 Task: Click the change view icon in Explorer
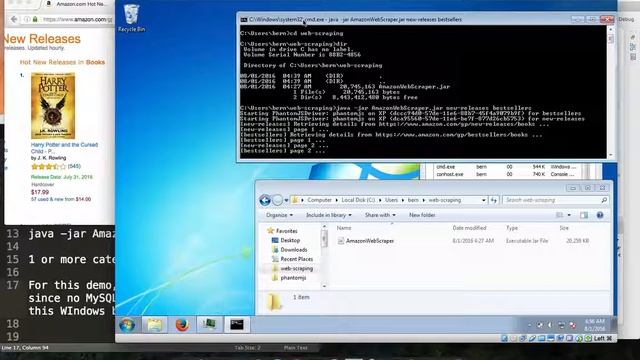pos(560,215)
